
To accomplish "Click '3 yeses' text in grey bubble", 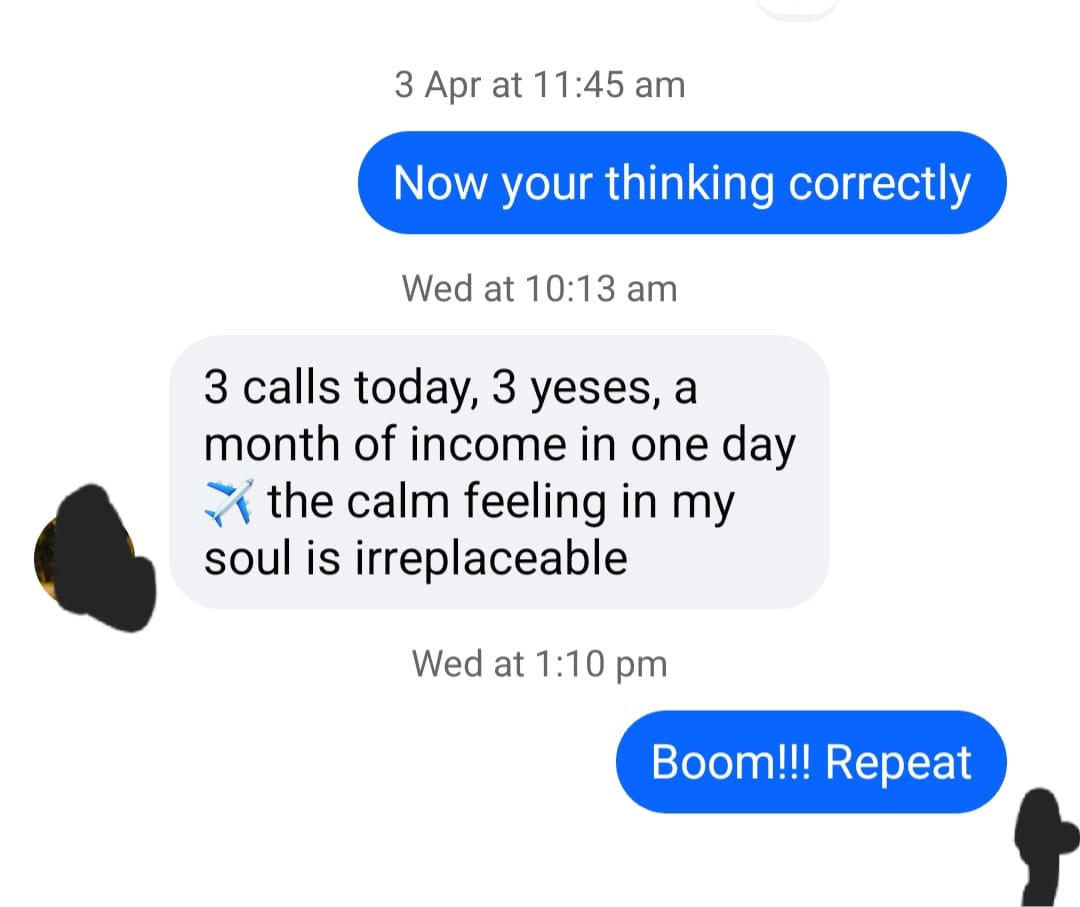I will click(x=572, y=388).
